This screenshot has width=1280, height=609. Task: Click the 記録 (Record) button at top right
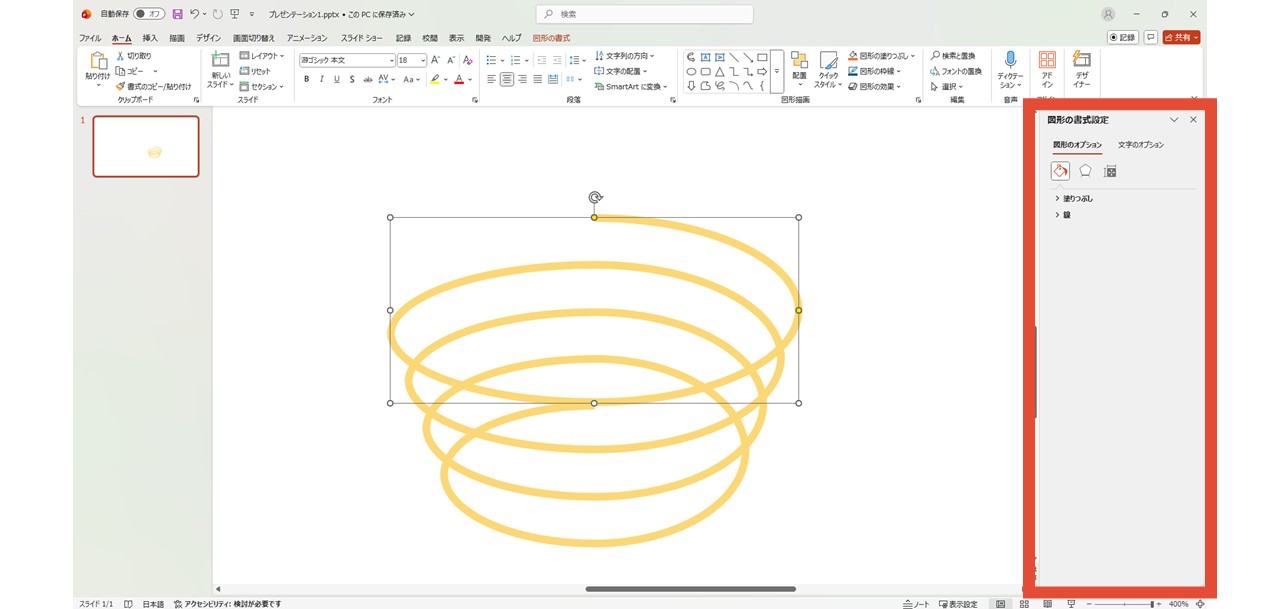(1123, 37)
